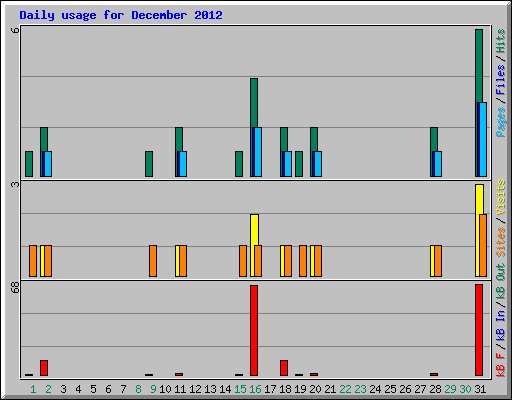Click the red kB F bar for day 2
512x400 pixels.
click(44, 368)
